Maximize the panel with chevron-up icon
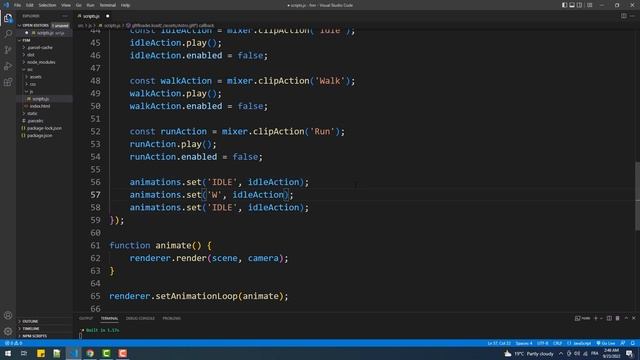 (x=626, y=318)
